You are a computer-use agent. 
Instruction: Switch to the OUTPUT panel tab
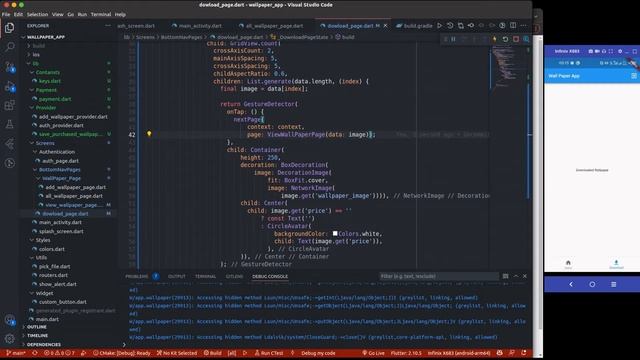point(177,276)
